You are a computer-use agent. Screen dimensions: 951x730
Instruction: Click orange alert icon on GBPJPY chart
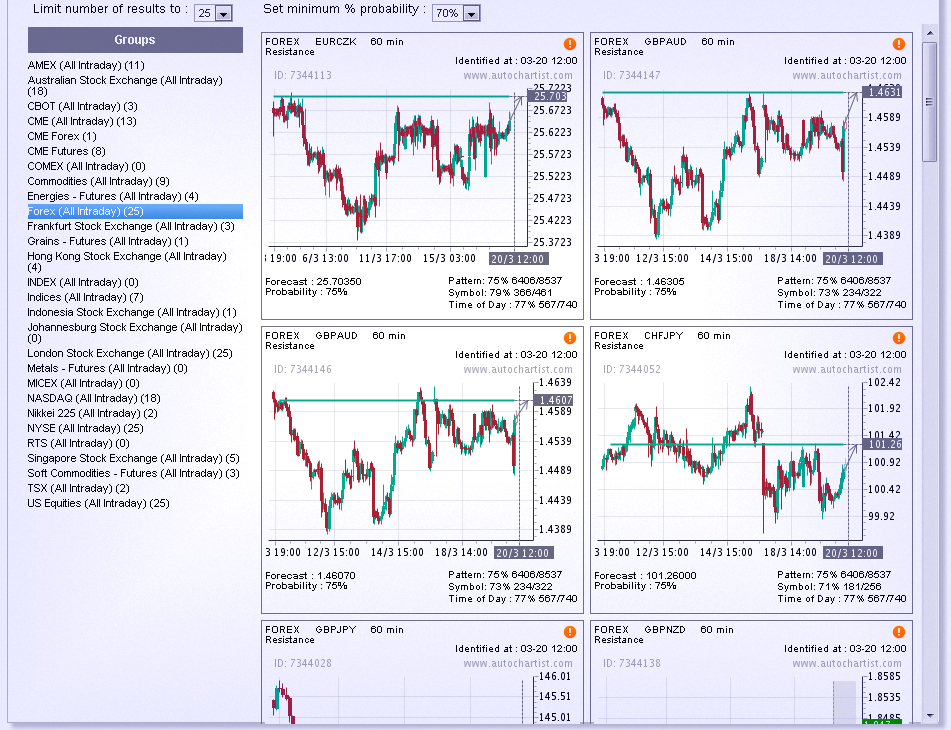[x=570, y=632]
